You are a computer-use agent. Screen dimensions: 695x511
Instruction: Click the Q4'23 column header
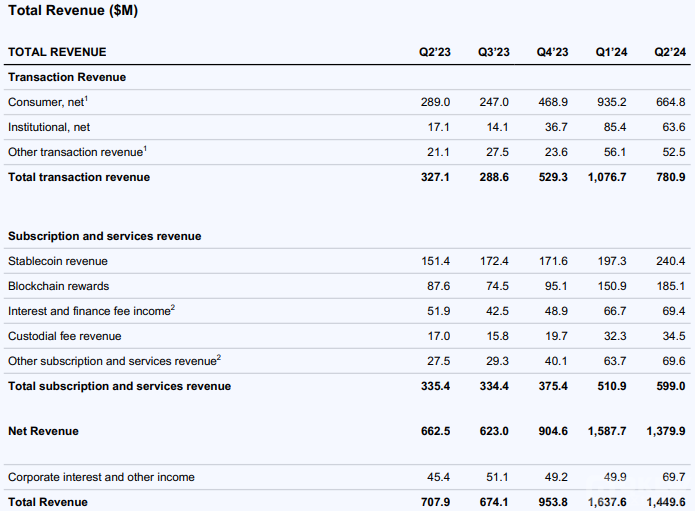[x=552, y=52]
